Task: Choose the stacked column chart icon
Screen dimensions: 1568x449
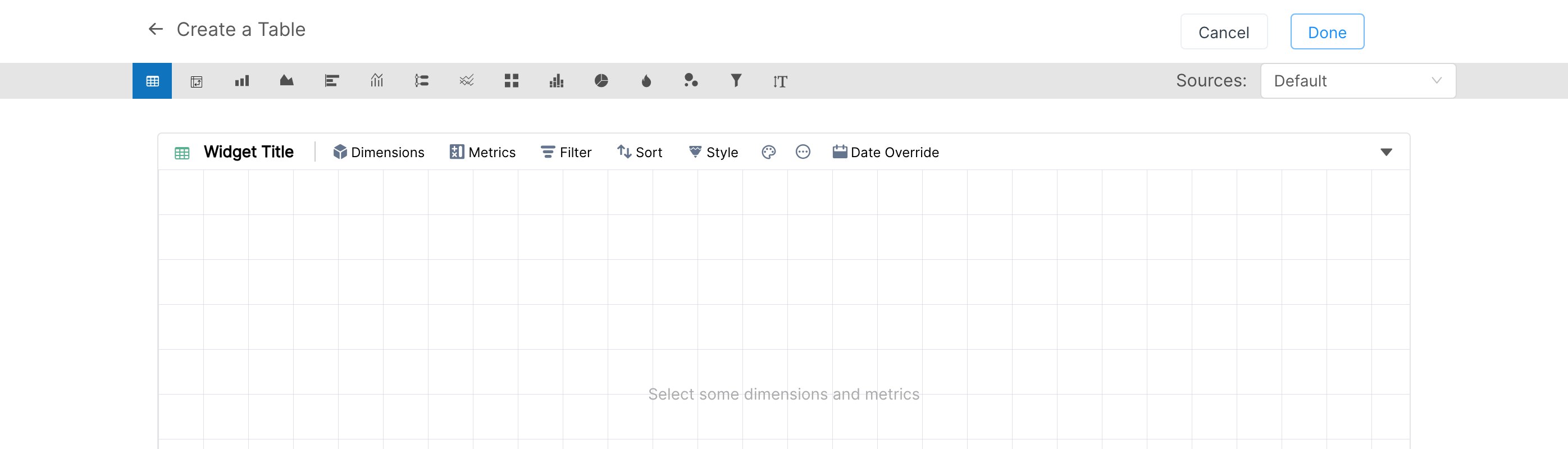Action: 557,81
